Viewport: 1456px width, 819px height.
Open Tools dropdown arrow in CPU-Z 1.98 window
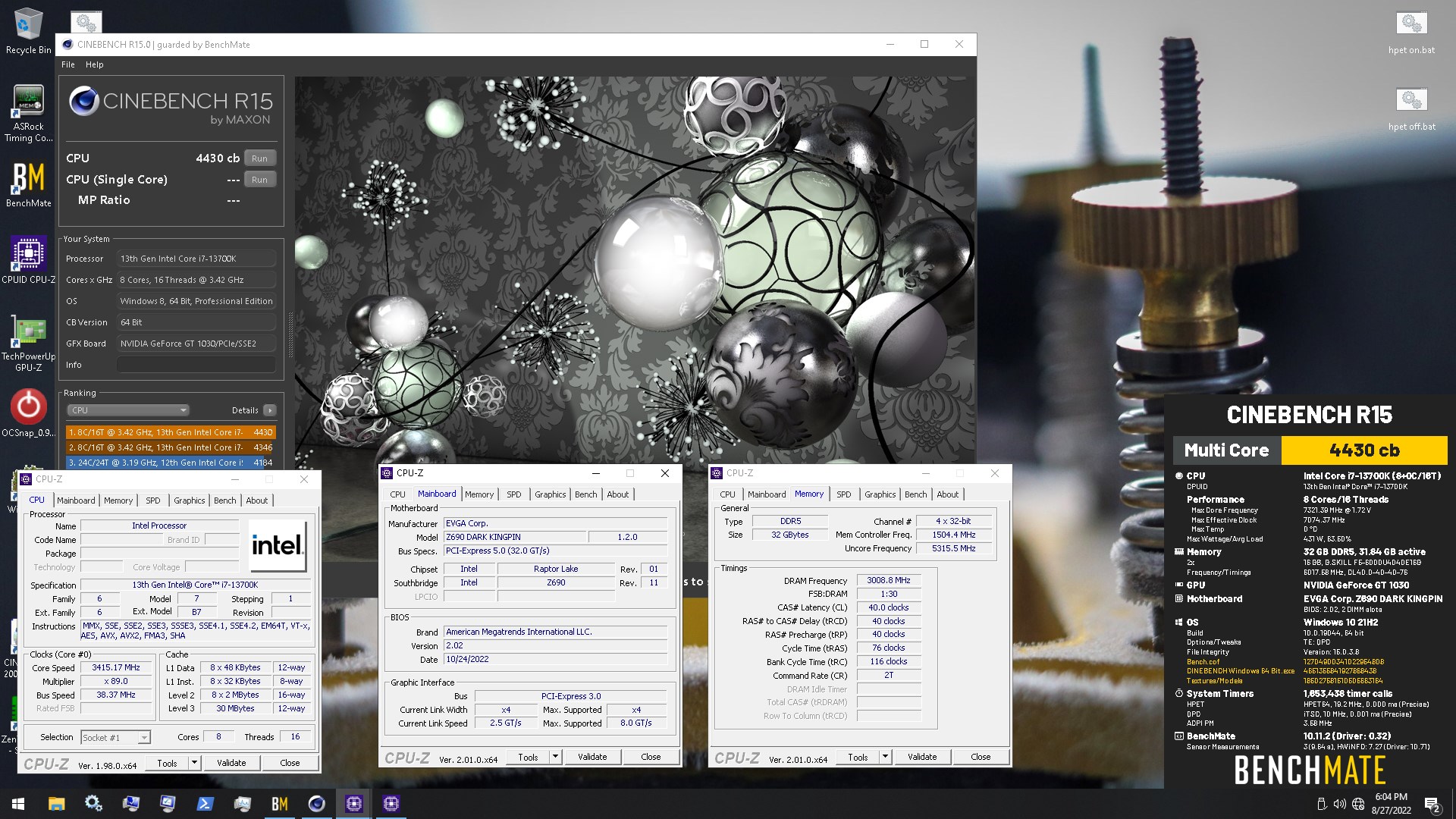(x=195, y=763)
